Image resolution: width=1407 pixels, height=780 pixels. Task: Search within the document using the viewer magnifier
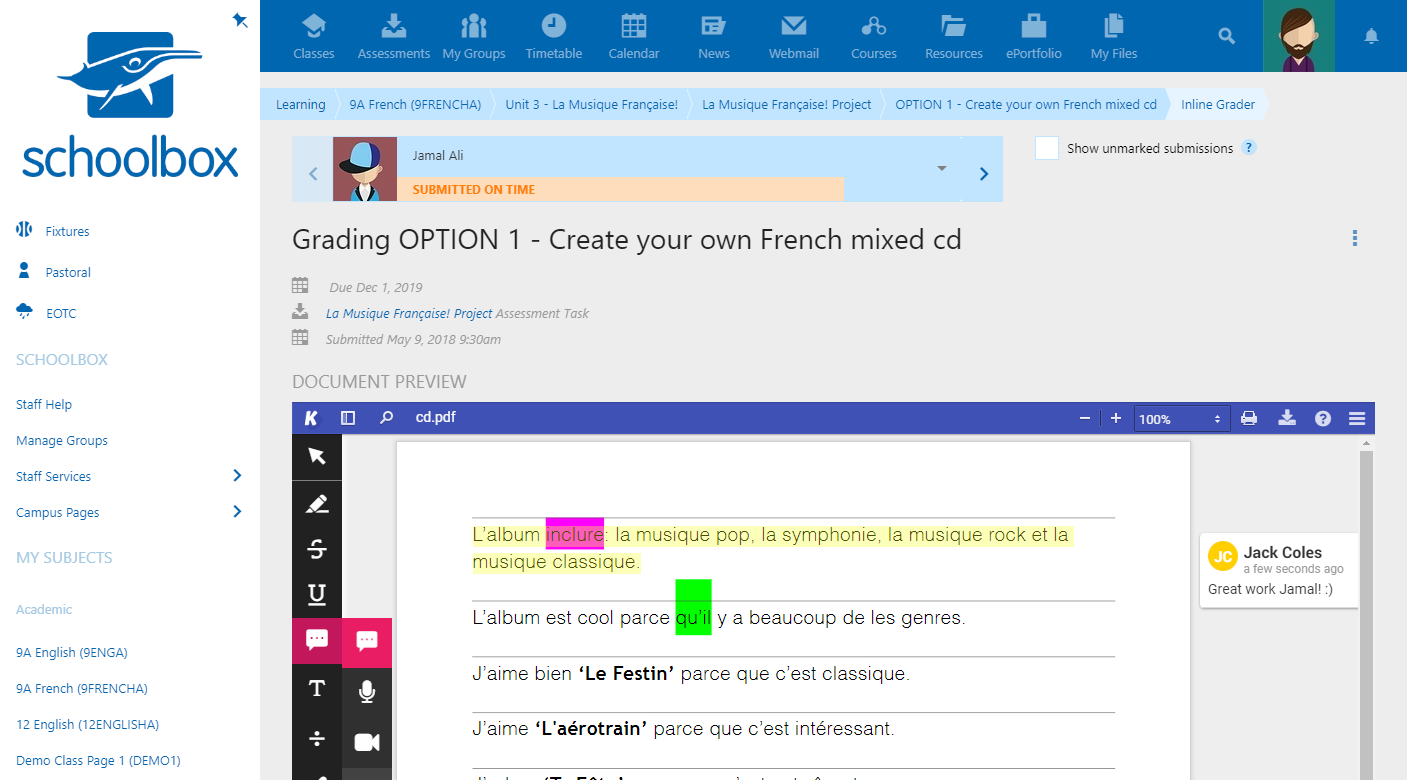[386, 418]
